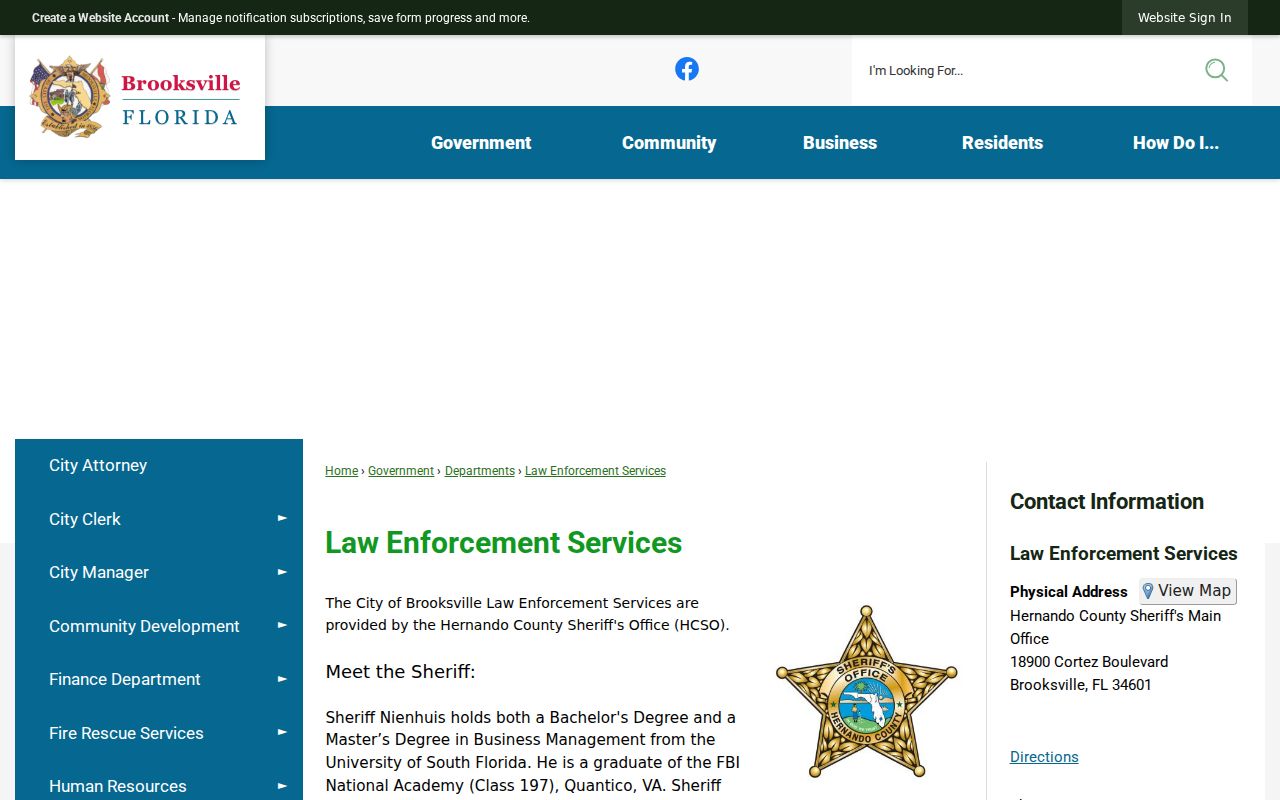Open the Government menu
Viewport: 1280px width, 800px height.
tap(481, 143)
